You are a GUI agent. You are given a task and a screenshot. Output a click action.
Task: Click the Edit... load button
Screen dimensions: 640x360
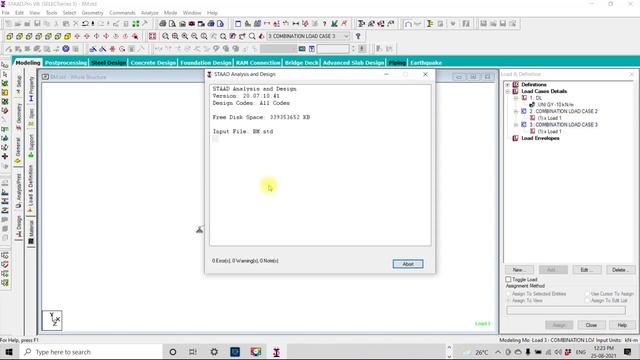(587, 270)
